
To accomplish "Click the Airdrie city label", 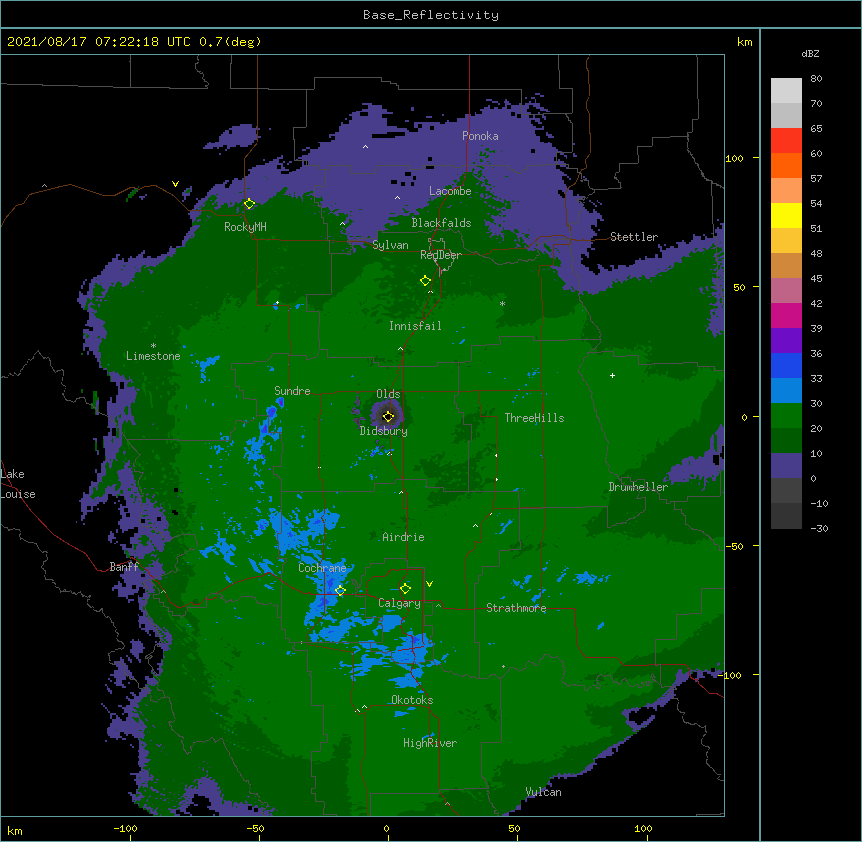I will tap(404, 537).
